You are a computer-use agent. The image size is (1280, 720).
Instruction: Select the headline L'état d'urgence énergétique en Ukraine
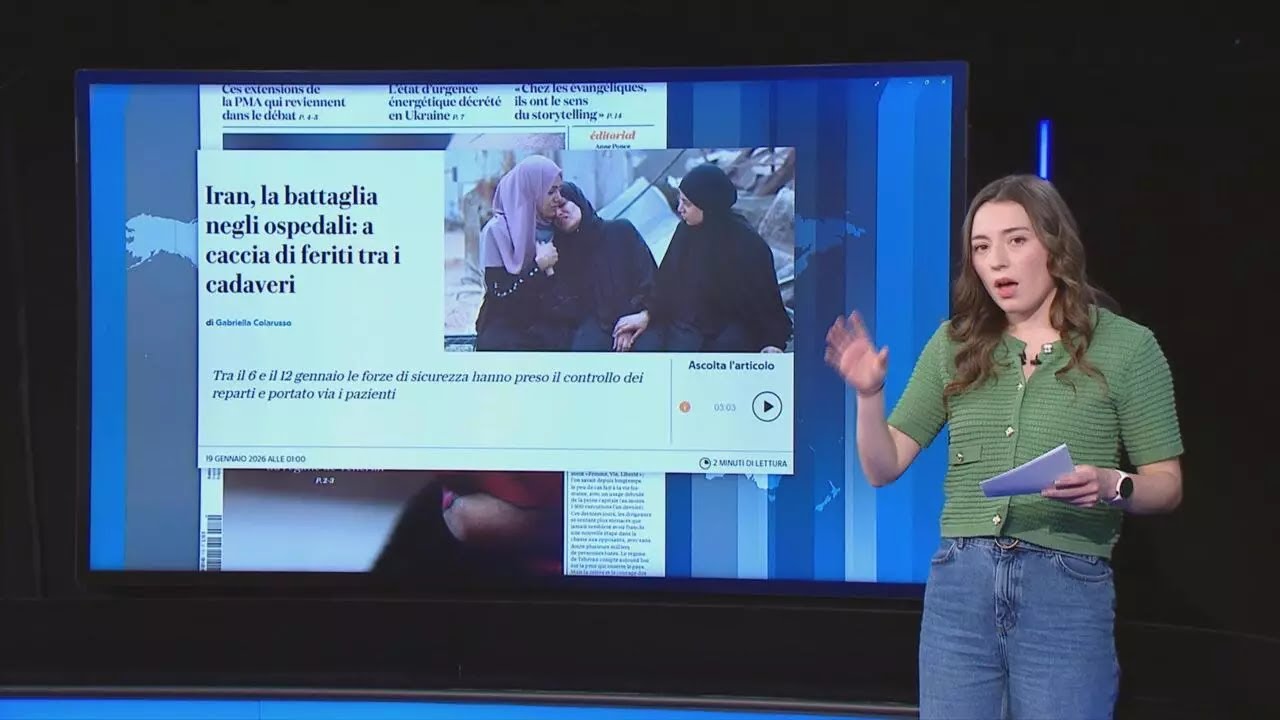coord(440,100)
